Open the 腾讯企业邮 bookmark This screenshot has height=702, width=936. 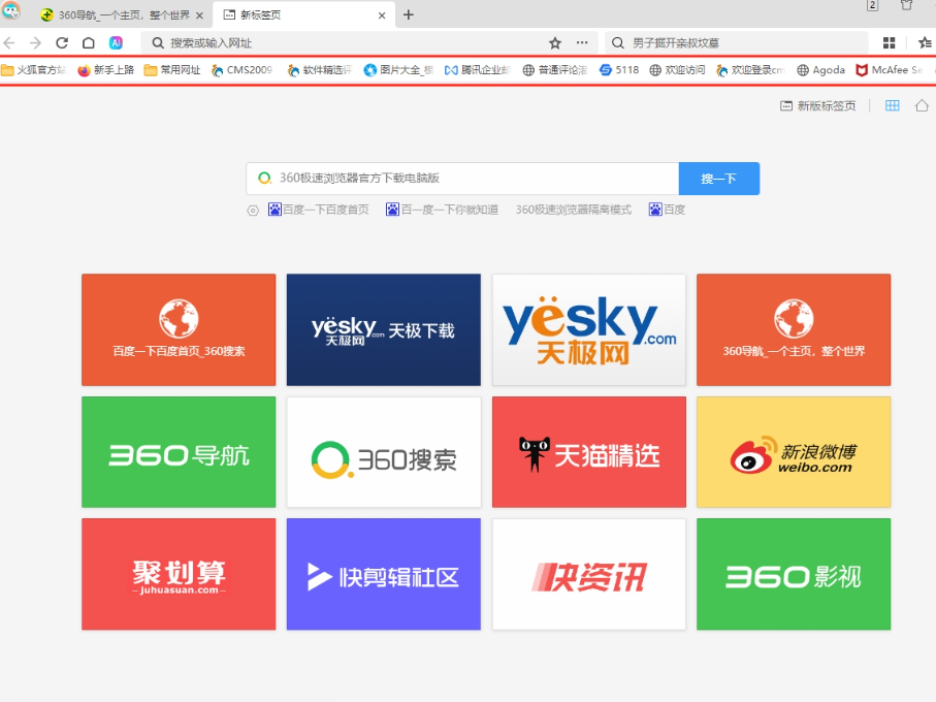[x=477, y=70]
